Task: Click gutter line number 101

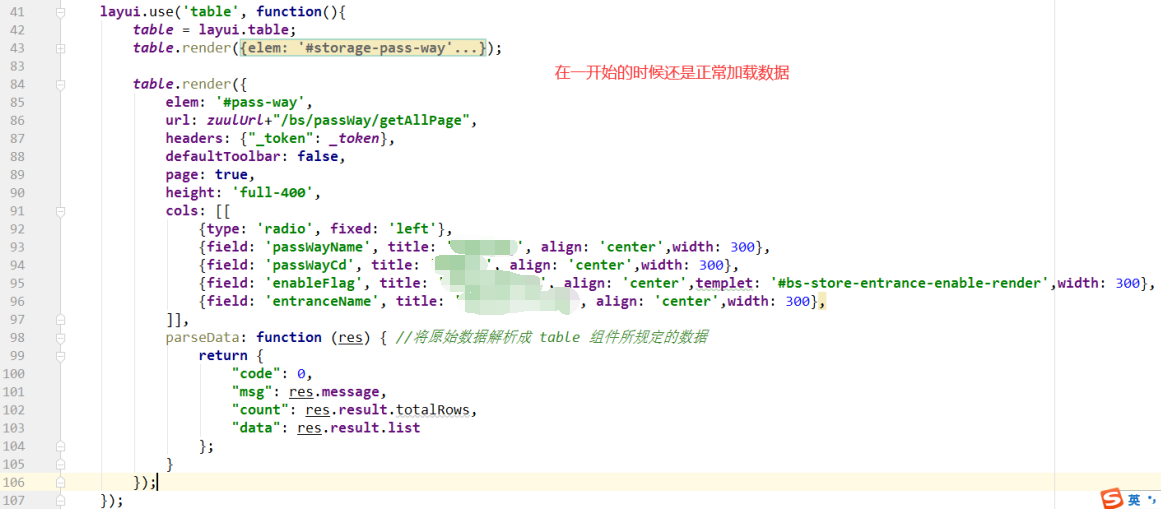Action: [13, 391]
